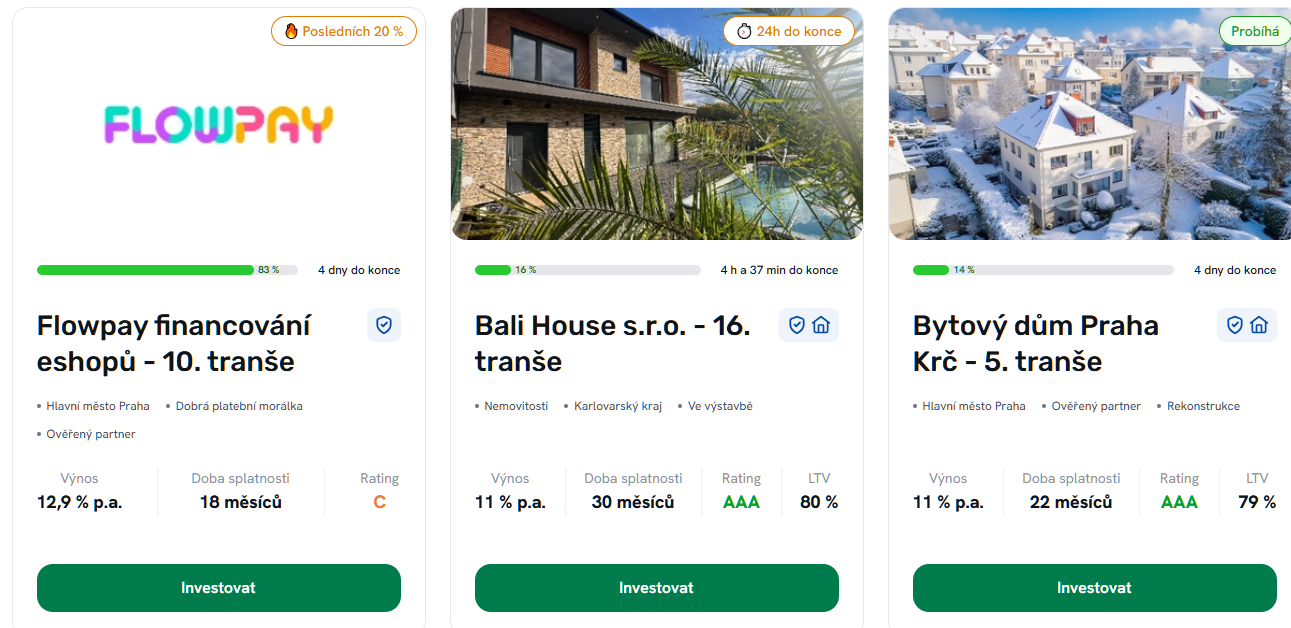Click shield icon on Flowpay card
Screen dimensions: 1291x628
coord(384,325)
